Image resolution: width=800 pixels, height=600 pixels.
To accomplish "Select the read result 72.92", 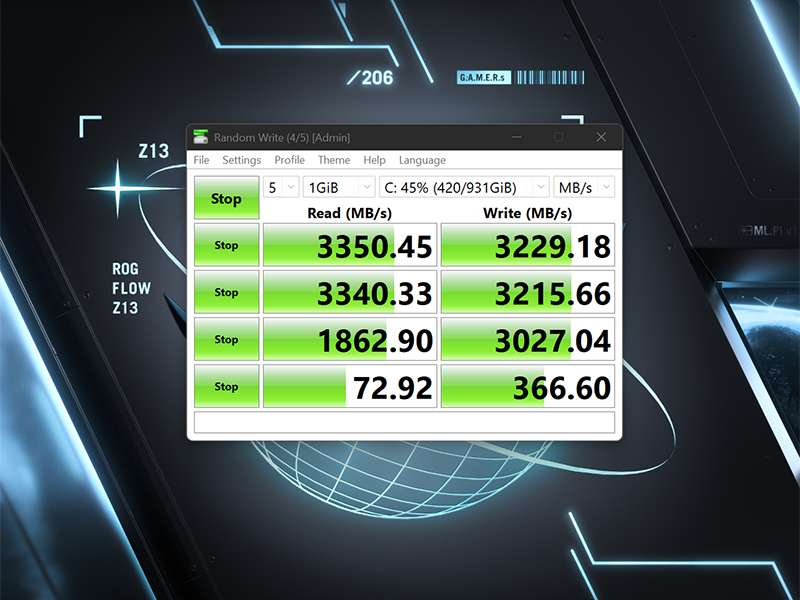I will (350, 386).
